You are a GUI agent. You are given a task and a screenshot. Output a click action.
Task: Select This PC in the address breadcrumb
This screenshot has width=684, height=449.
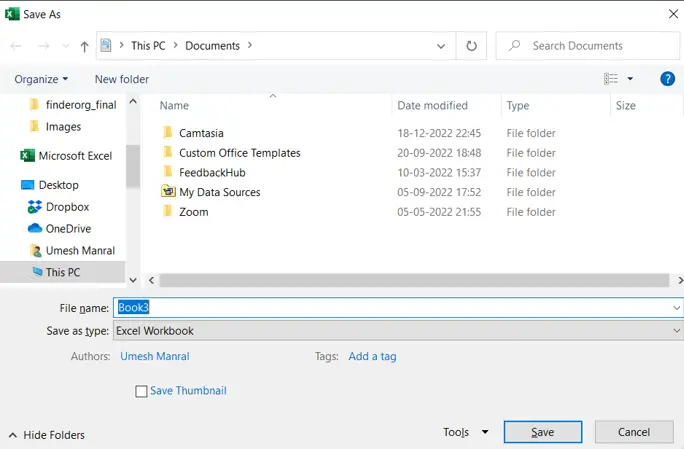[148, 46]
